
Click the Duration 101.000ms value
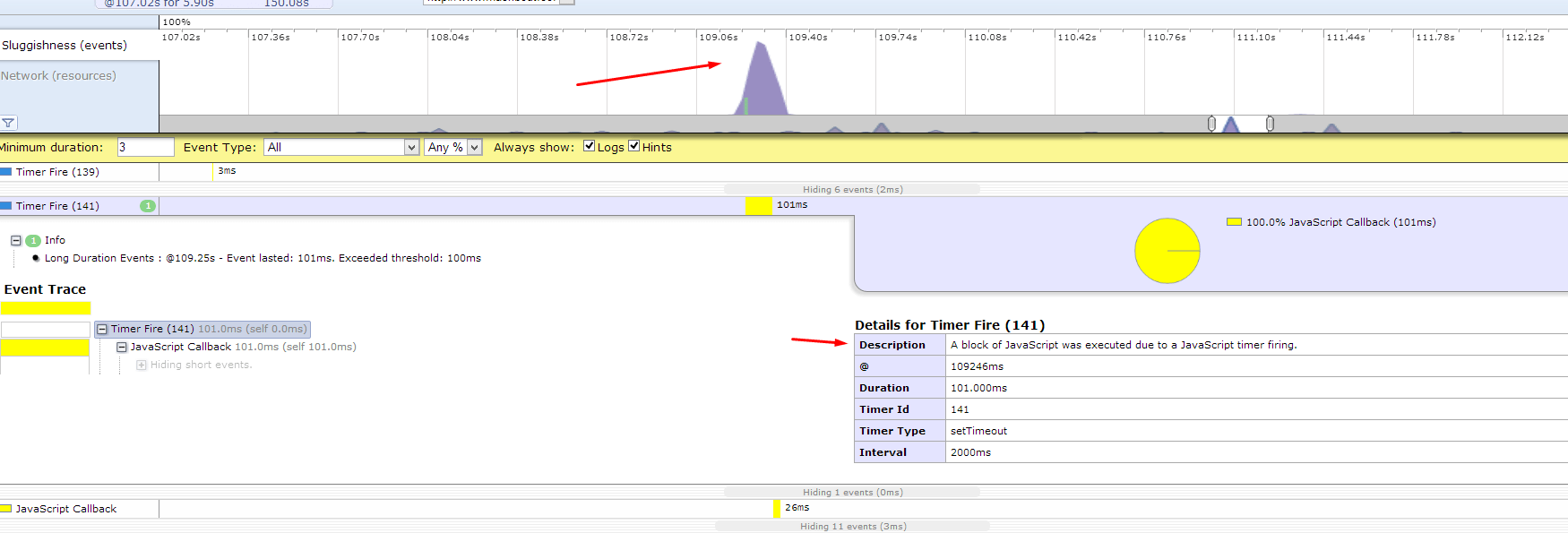click(978, 388)
